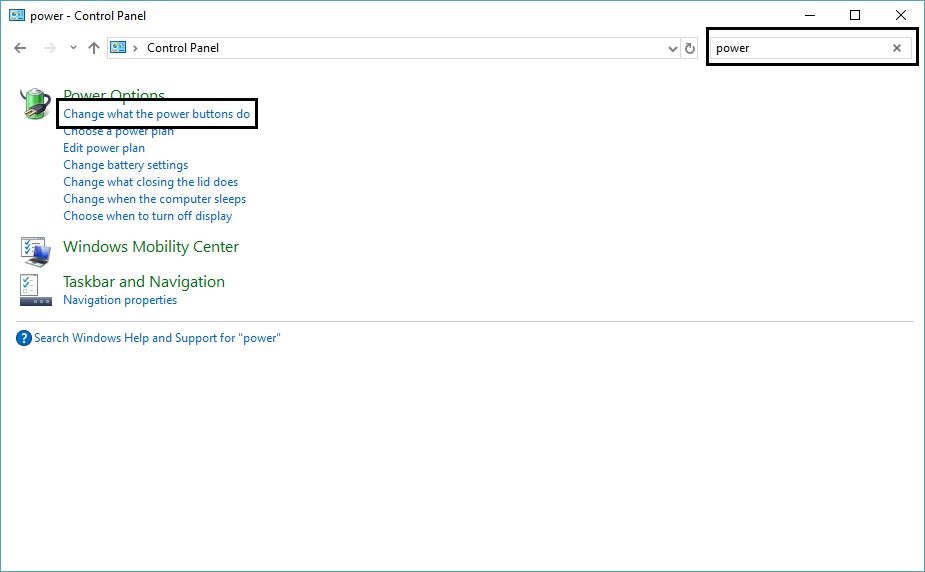925x572 pixels.
Task: Open Choose when to turn off display
Action: 147,216
